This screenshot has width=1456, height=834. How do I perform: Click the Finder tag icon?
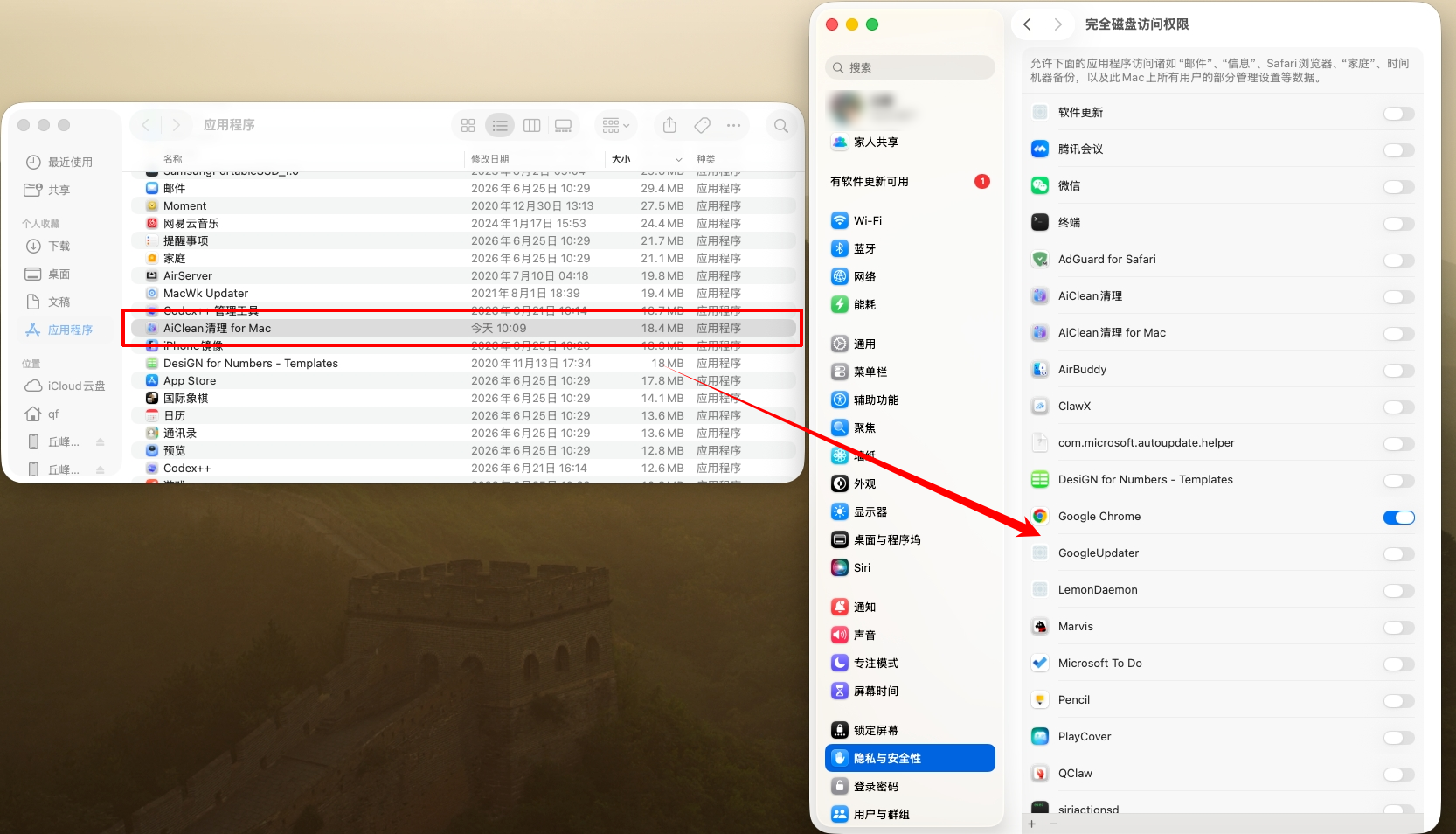(702, 126)
